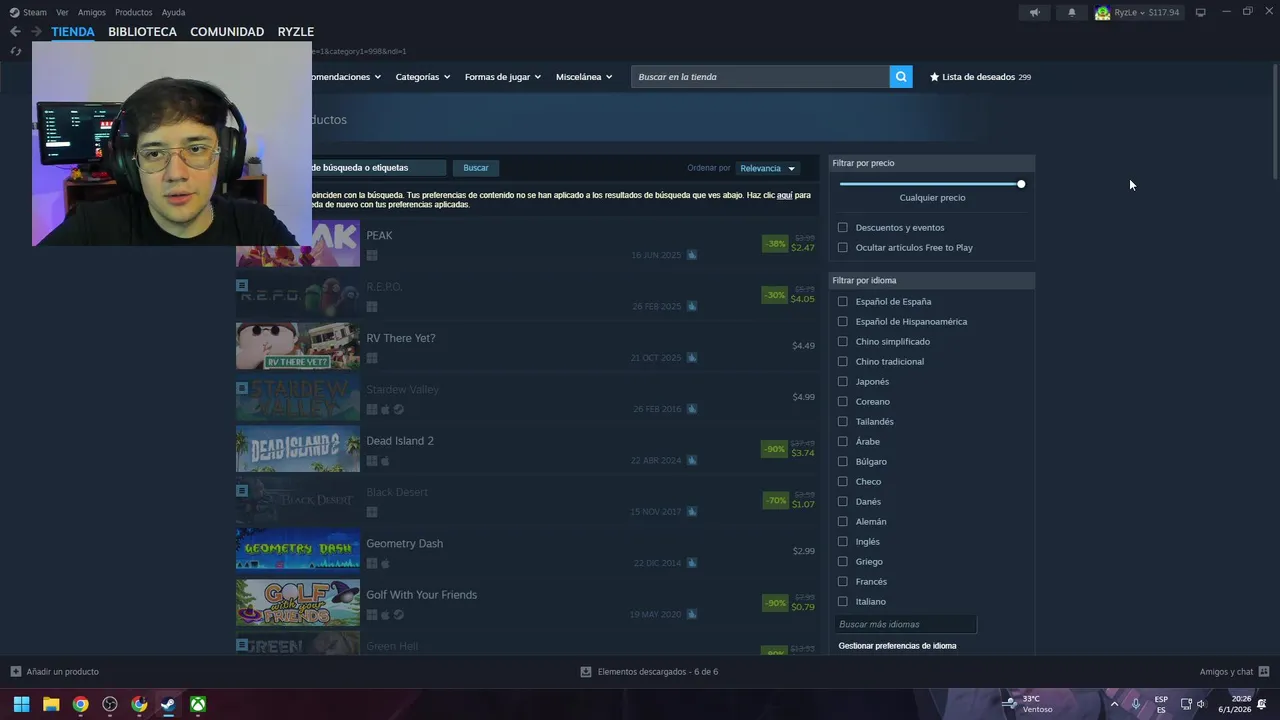Viewport: 1280px width, 720px height.
Task: Open Ordenar por Relevancia dropdown
Action: point(767,168)
